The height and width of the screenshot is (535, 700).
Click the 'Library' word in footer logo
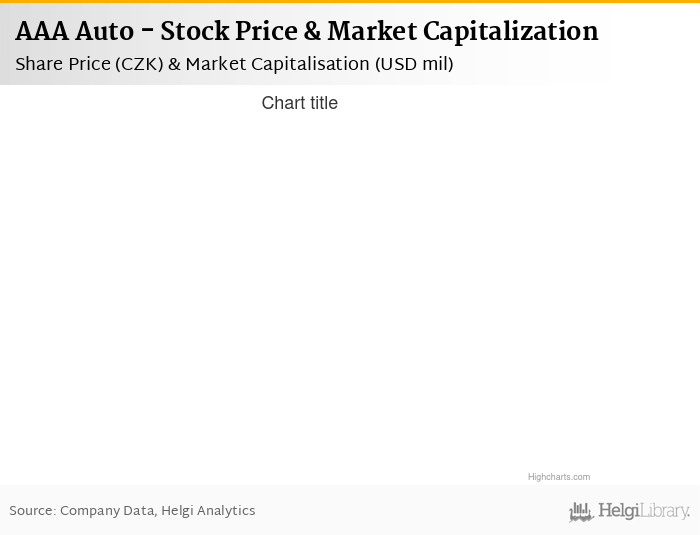[x=664, y=512]
